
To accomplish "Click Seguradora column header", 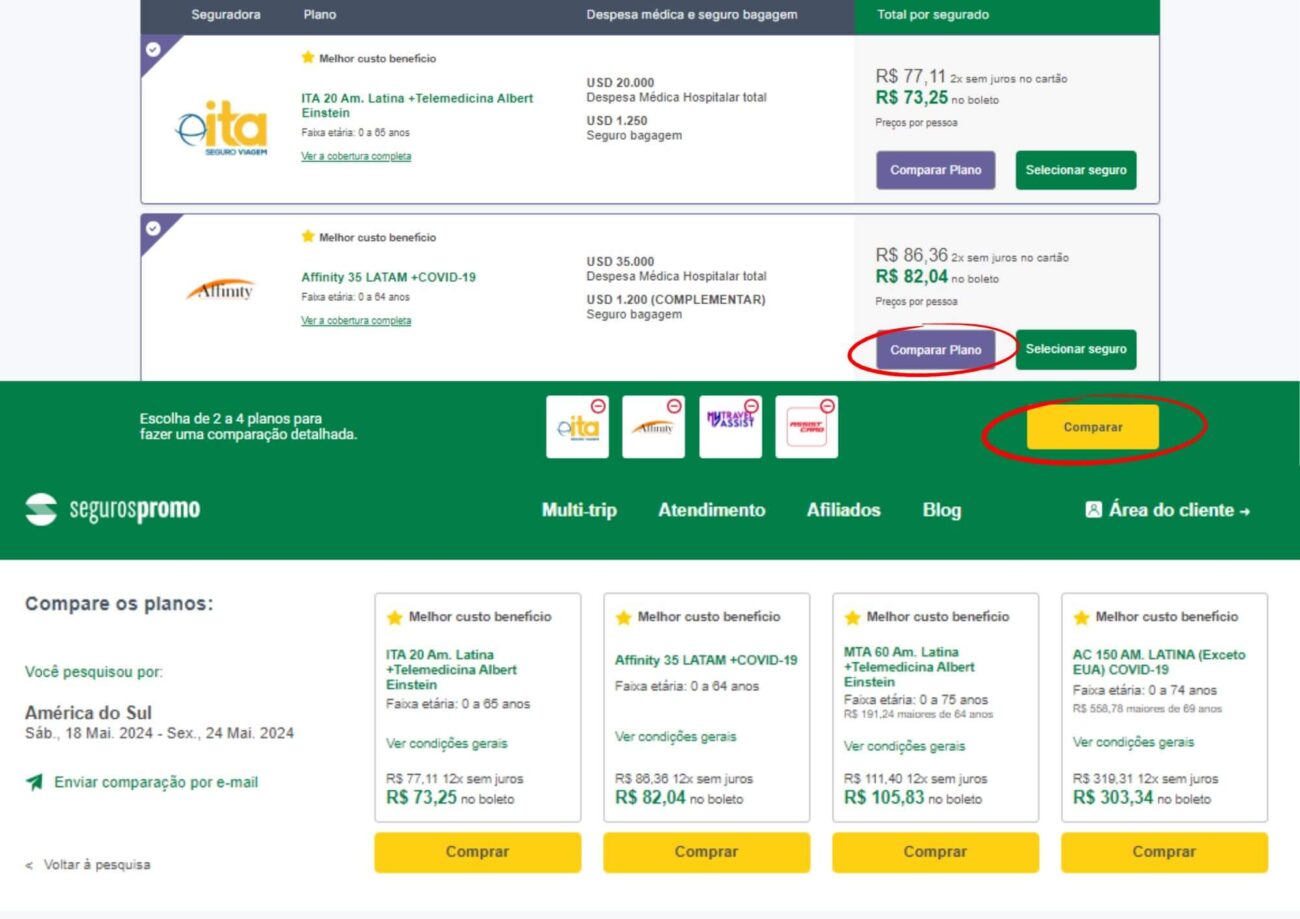I will (224, 15).
